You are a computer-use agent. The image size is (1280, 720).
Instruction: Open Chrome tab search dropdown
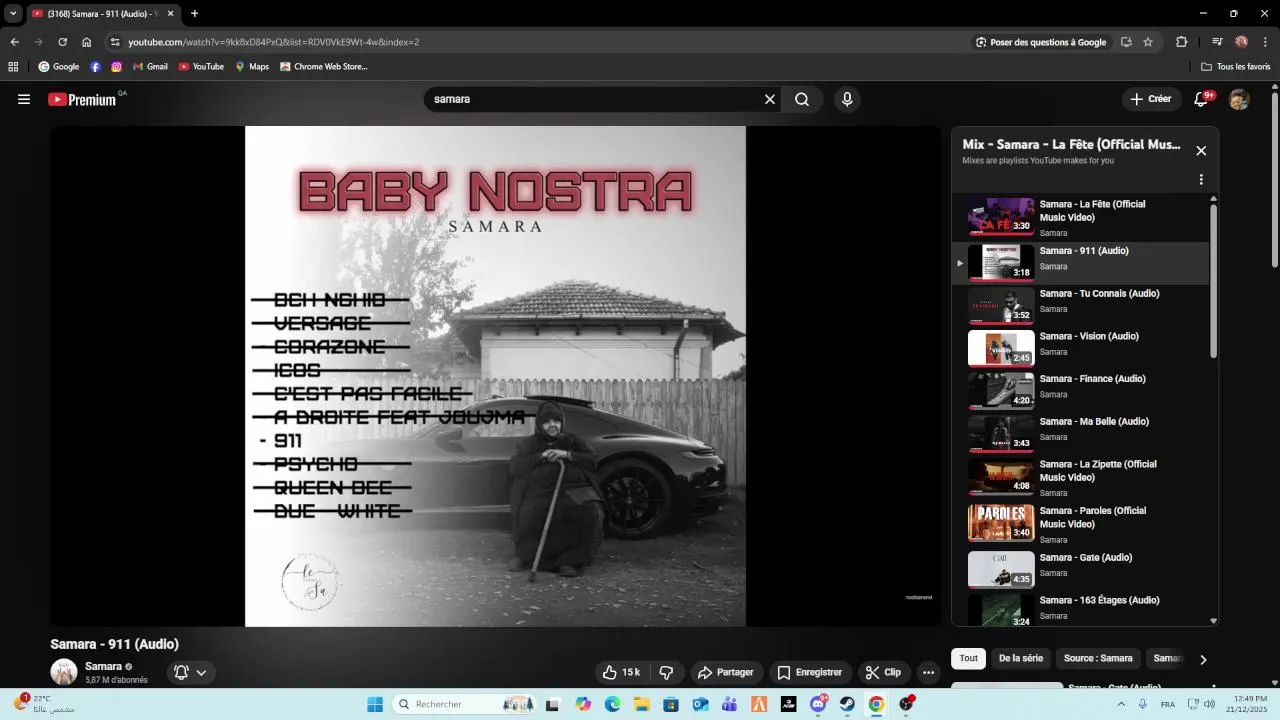pyautogui.click(x=13, y=13)
